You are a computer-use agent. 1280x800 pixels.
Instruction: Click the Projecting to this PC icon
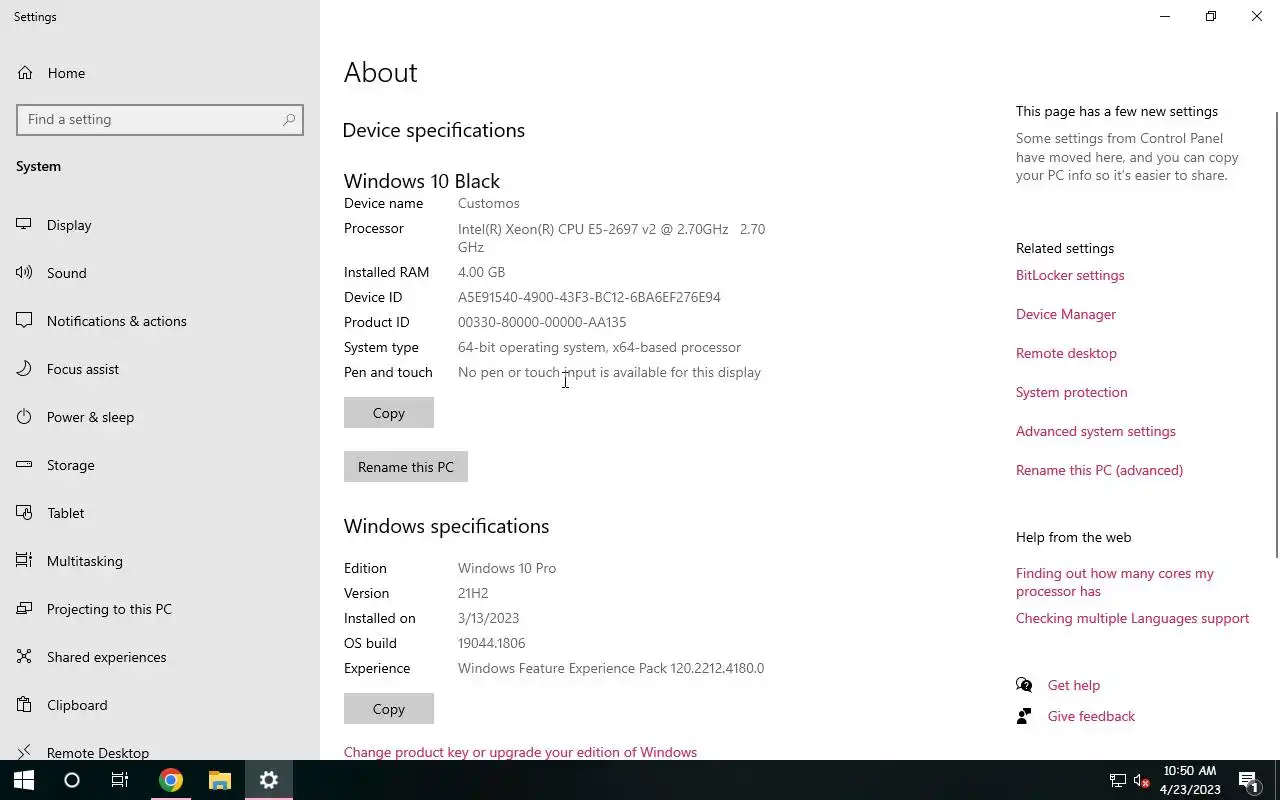(24, 609)
